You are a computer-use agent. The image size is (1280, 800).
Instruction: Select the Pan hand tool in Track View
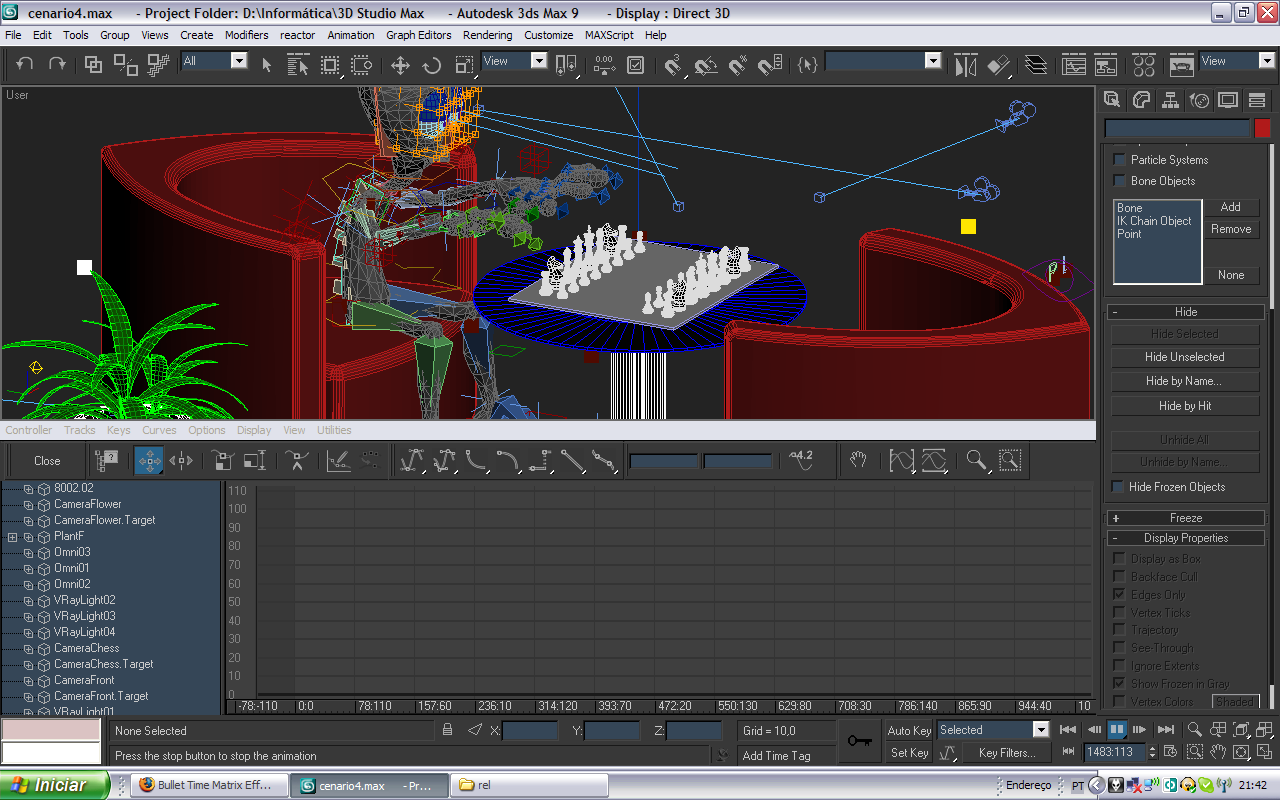click(858, 461)
